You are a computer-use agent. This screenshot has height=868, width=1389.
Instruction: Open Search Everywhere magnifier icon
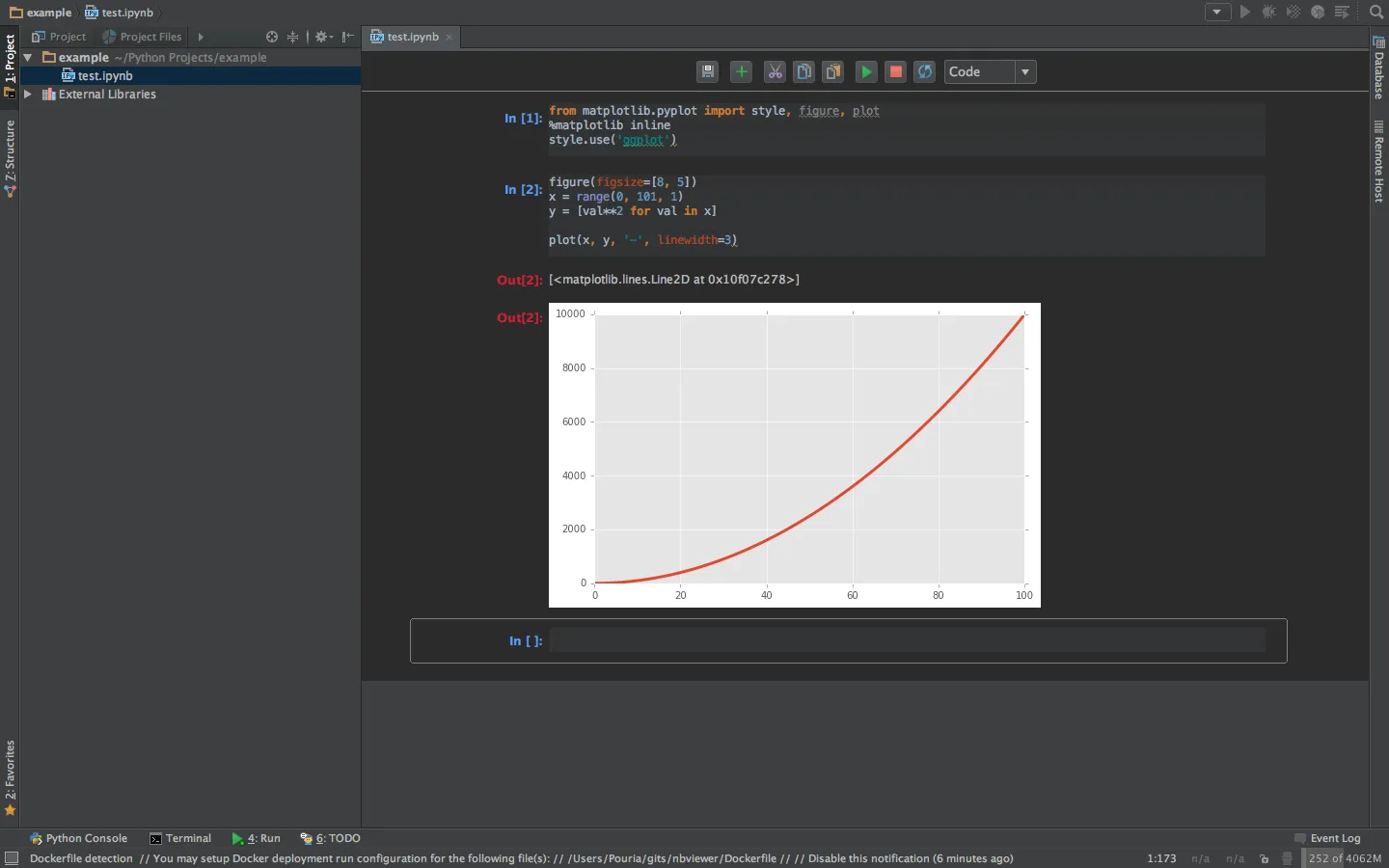coord(1376,13)
